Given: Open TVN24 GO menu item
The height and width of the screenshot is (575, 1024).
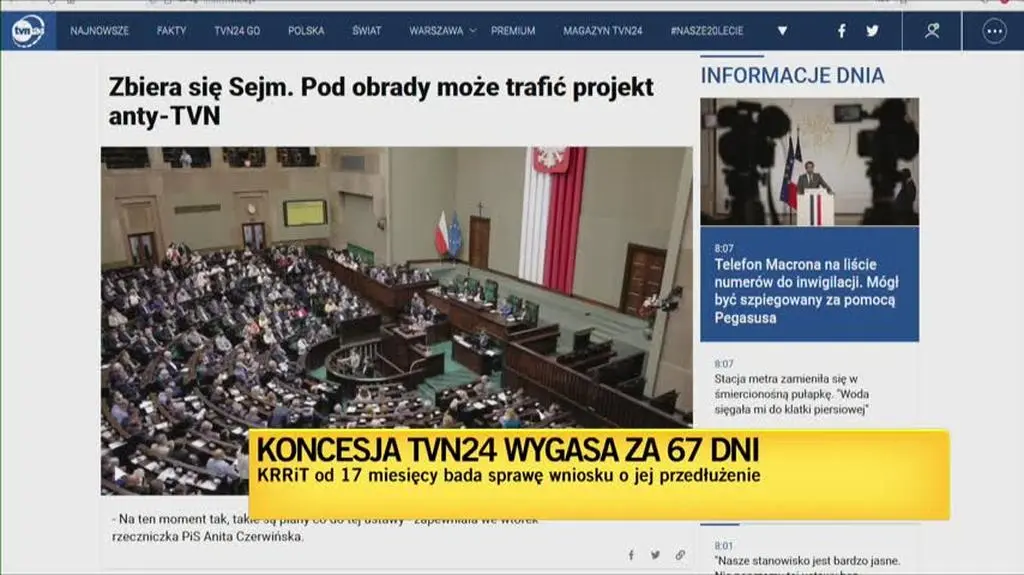Looking at the screenshot, I should point(237,31).
